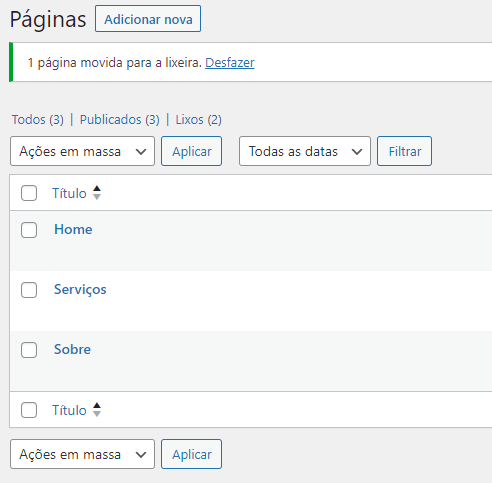The width and height of the screenshot is (492, 483).
Task: Apply the top bulk action with Aplicar
Action: (x=192, y=151)
